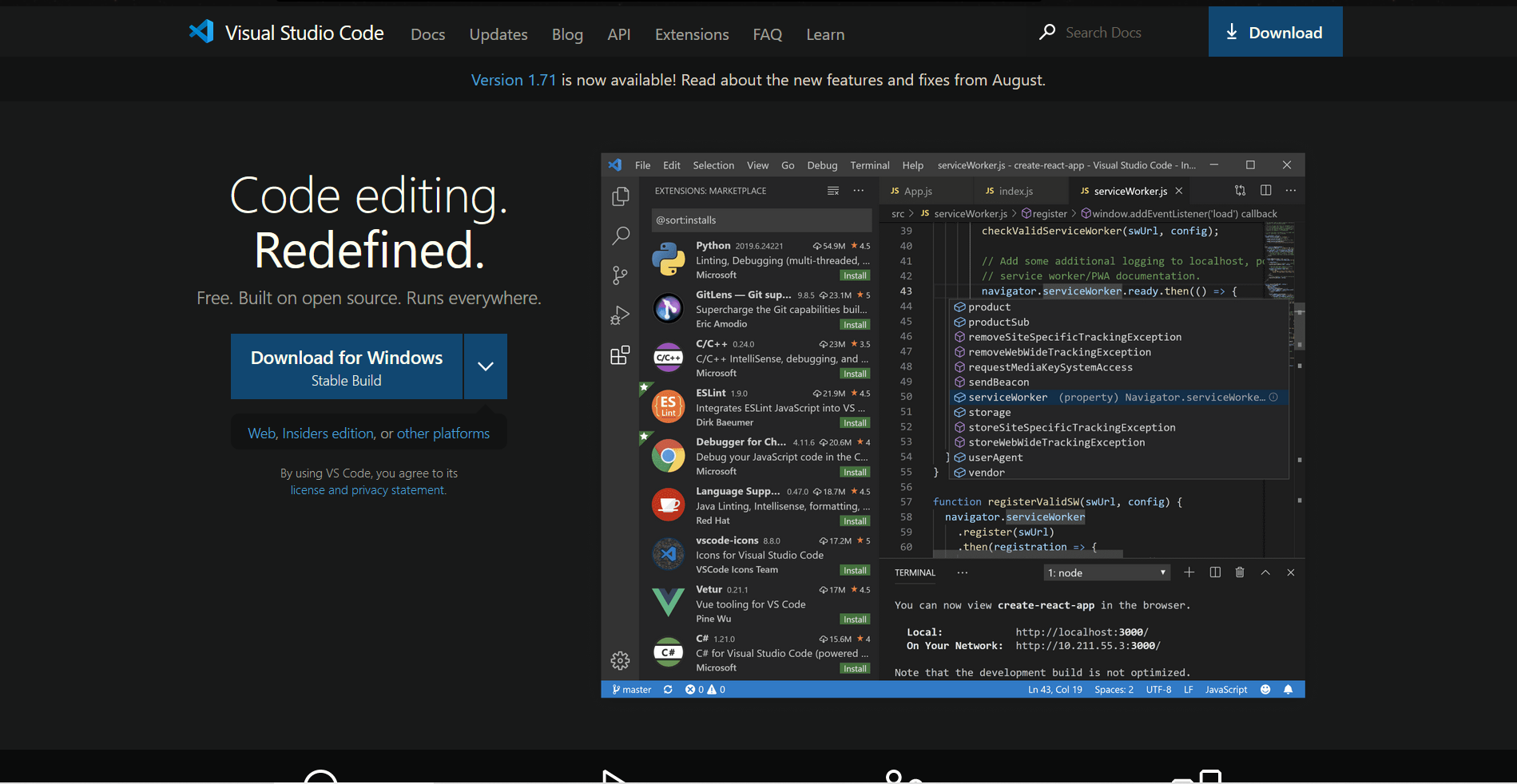1517x784 pixels.
Task: Click the C# extension icon
Action: pyautogui.click(x=668, y=652)
